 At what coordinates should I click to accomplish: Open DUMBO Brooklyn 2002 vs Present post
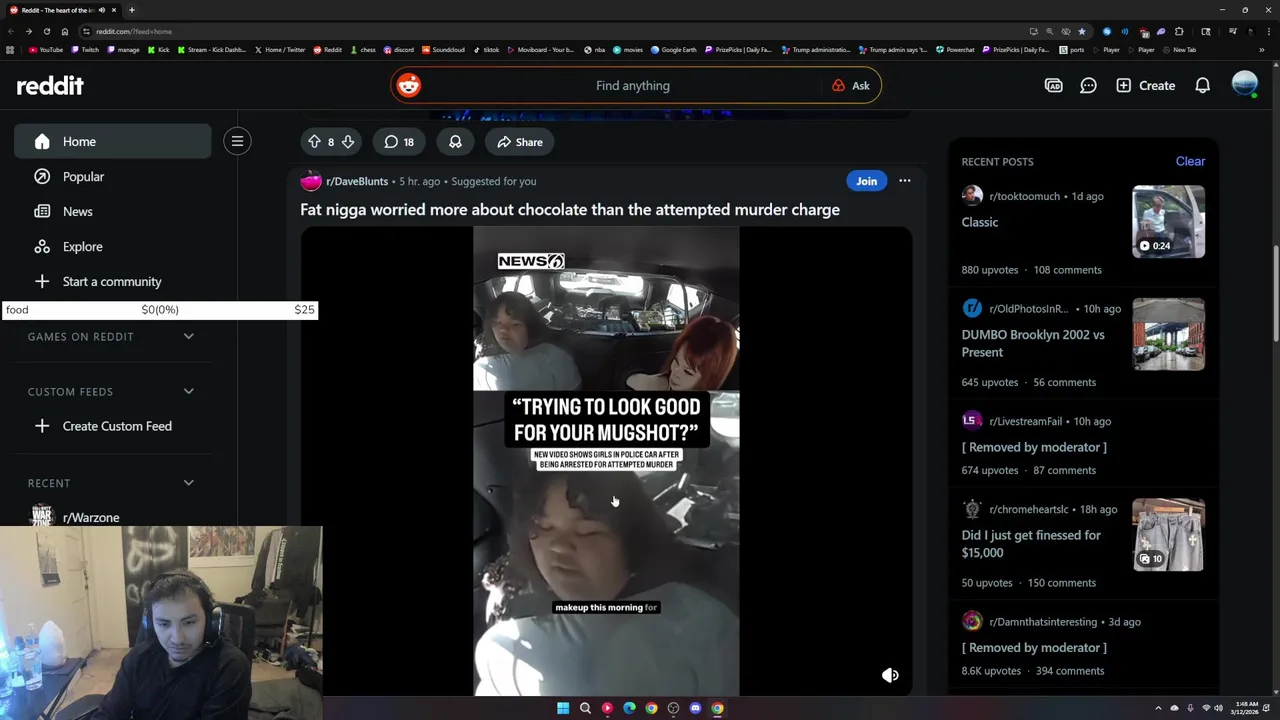pos(1033,343)
